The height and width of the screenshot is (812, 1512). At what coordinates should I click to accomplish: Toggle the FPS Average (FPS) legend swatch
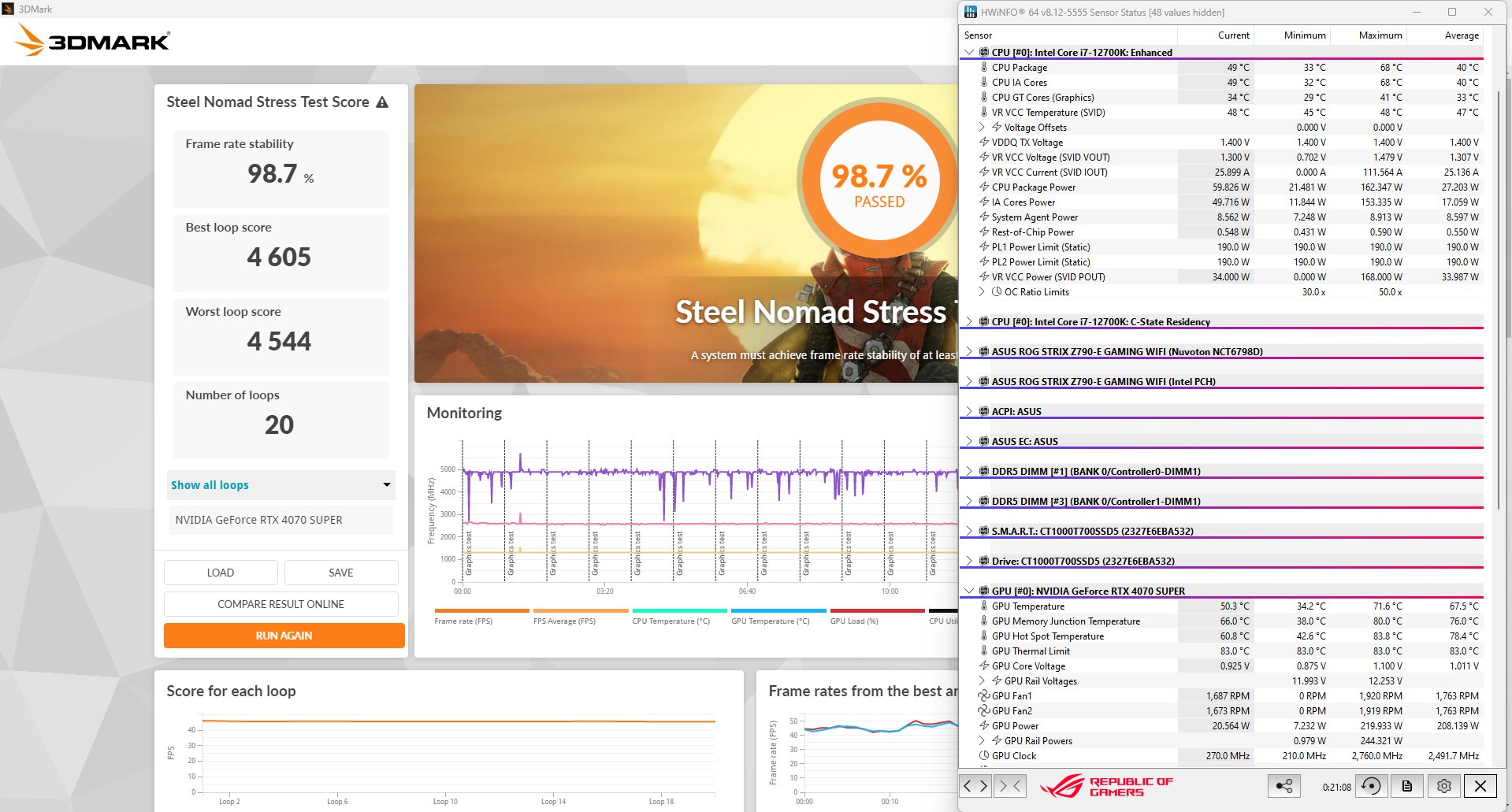pos(581,610)
